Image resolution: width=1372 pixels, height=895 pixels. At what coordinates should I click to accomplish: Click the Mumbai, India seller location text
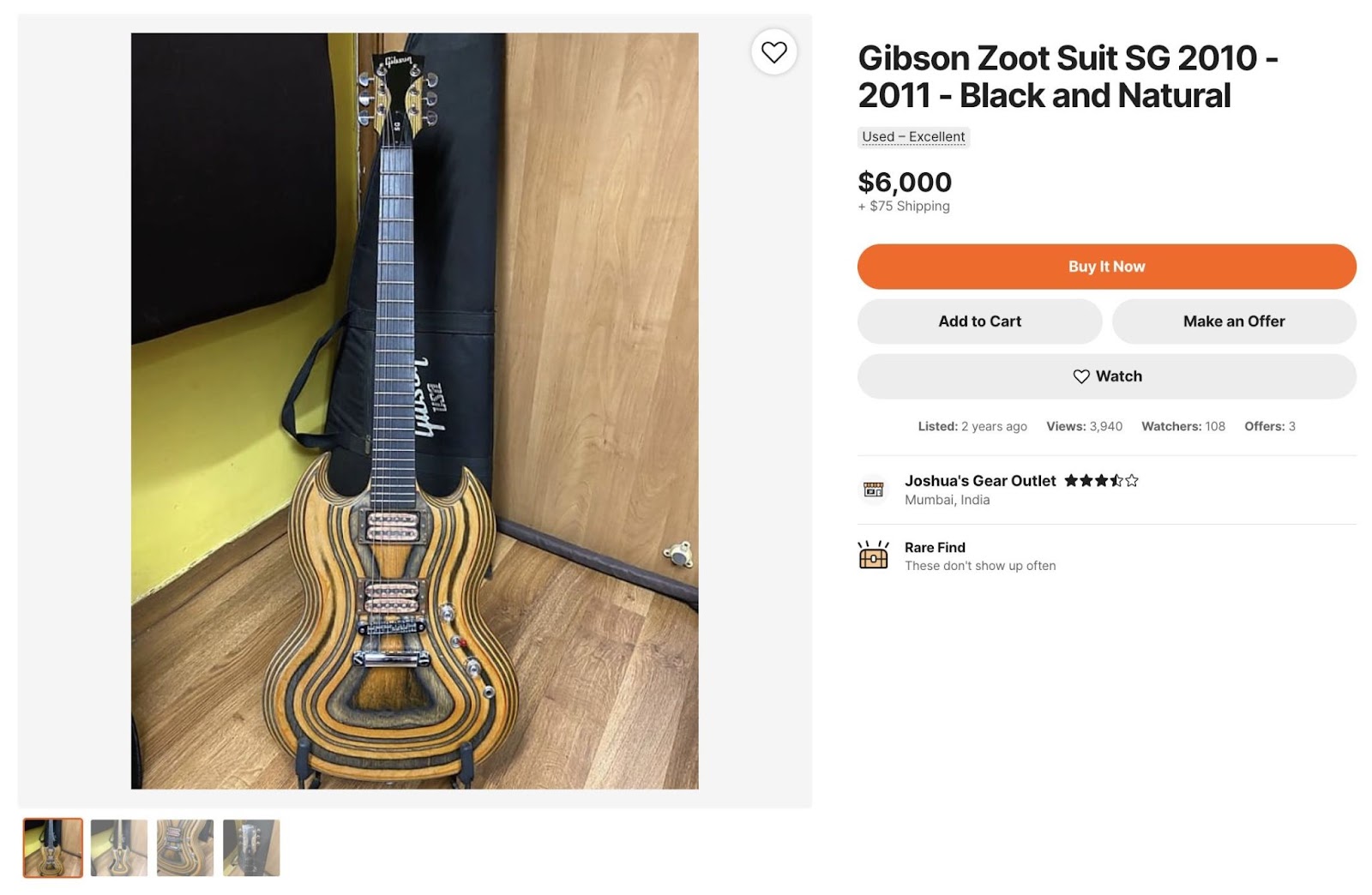[x=947, y=500]
